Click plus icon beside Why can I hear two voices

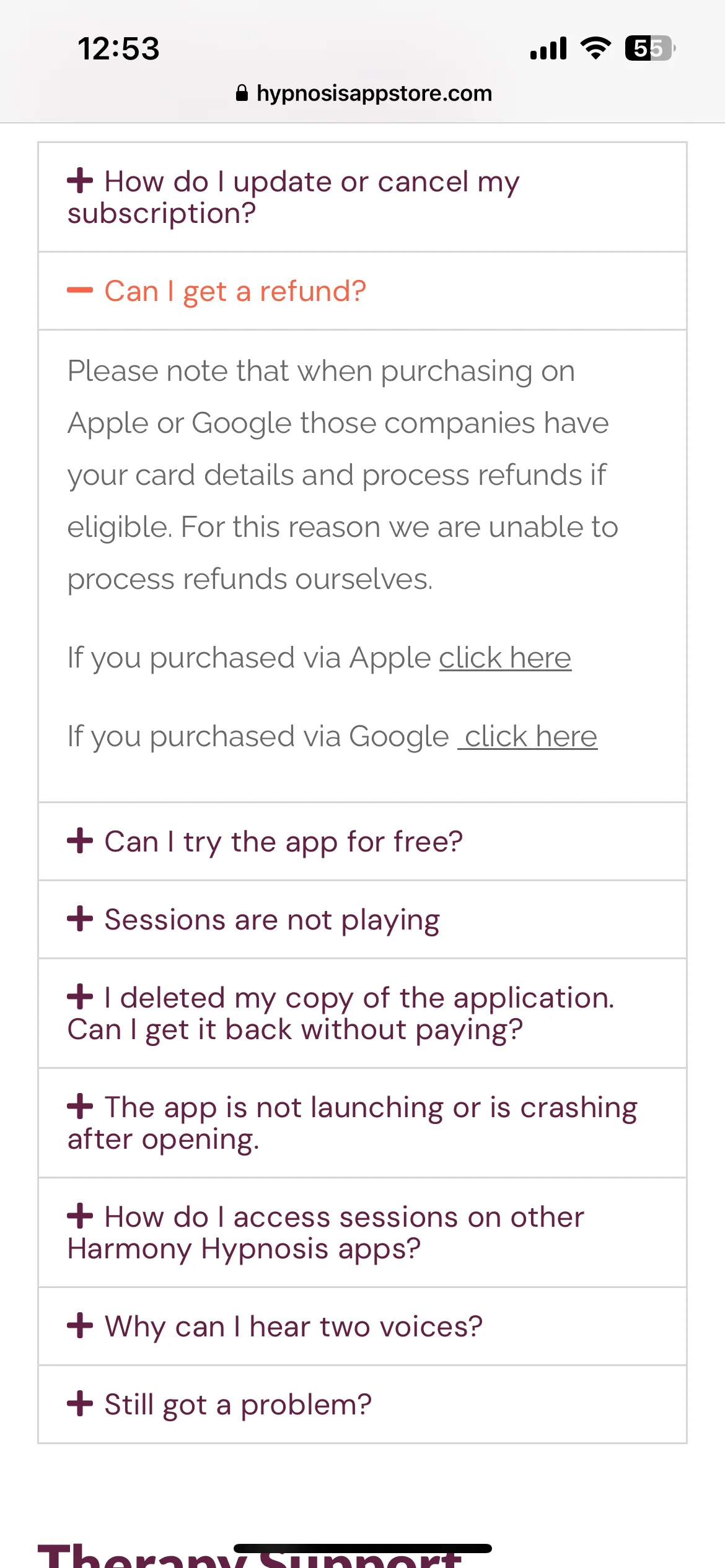pyautogui.click(x=80, y=1325)
